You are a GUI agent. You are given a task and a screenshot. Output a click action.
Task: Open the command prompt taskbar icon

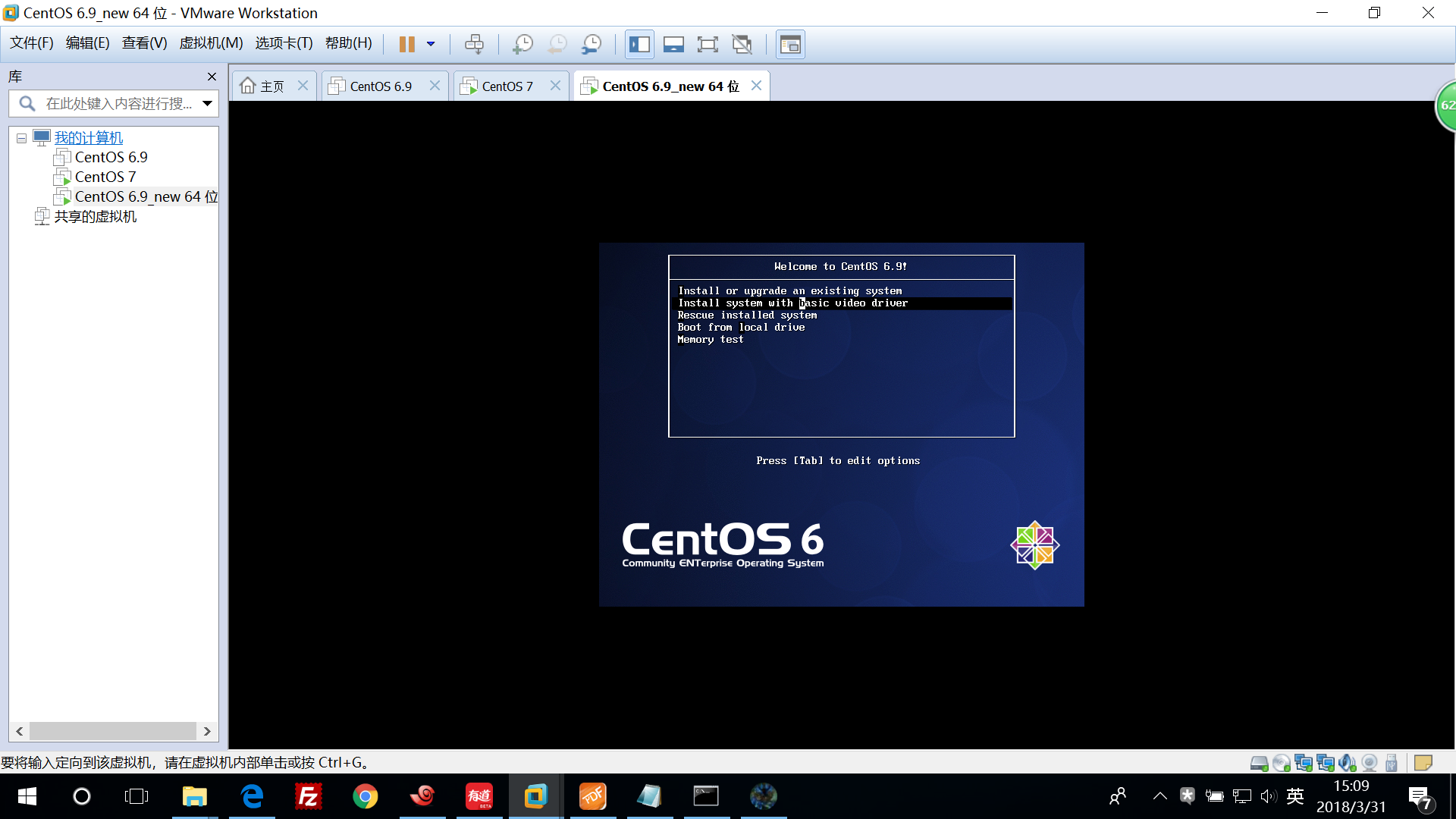[706, 796]
